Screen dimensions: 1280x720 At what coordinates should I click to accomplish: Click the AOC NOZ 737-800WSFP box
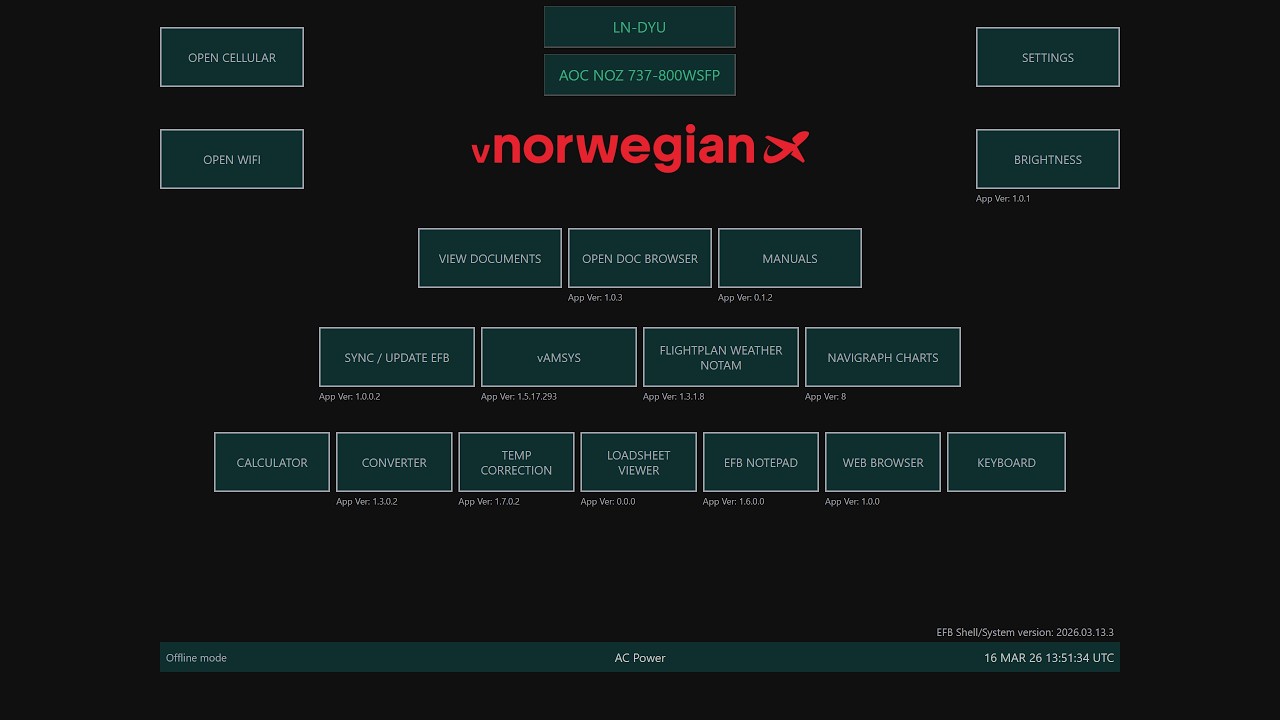pyautogui.click(x=640, y=75)
